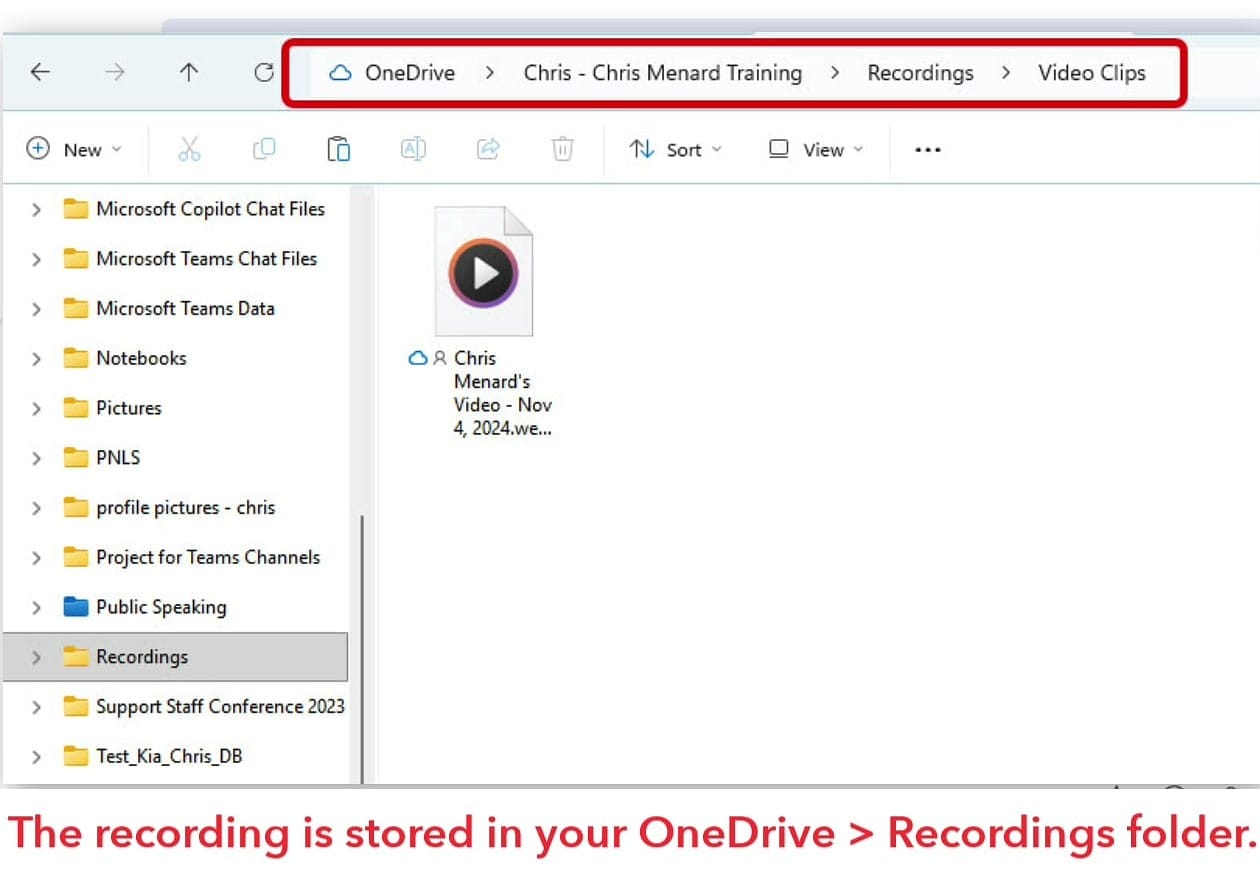Open chevron after Chris Menard Training breadcrumb
Viewport: 1260px width, 874px height.
click(x=835, y=73)
